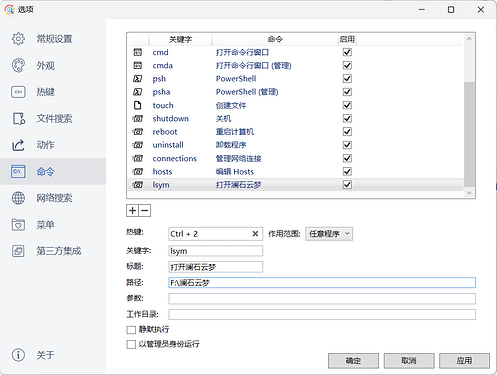This screenshot has width=497, height=375.
Task: Click the 应用 button
Action: point(464,361)
